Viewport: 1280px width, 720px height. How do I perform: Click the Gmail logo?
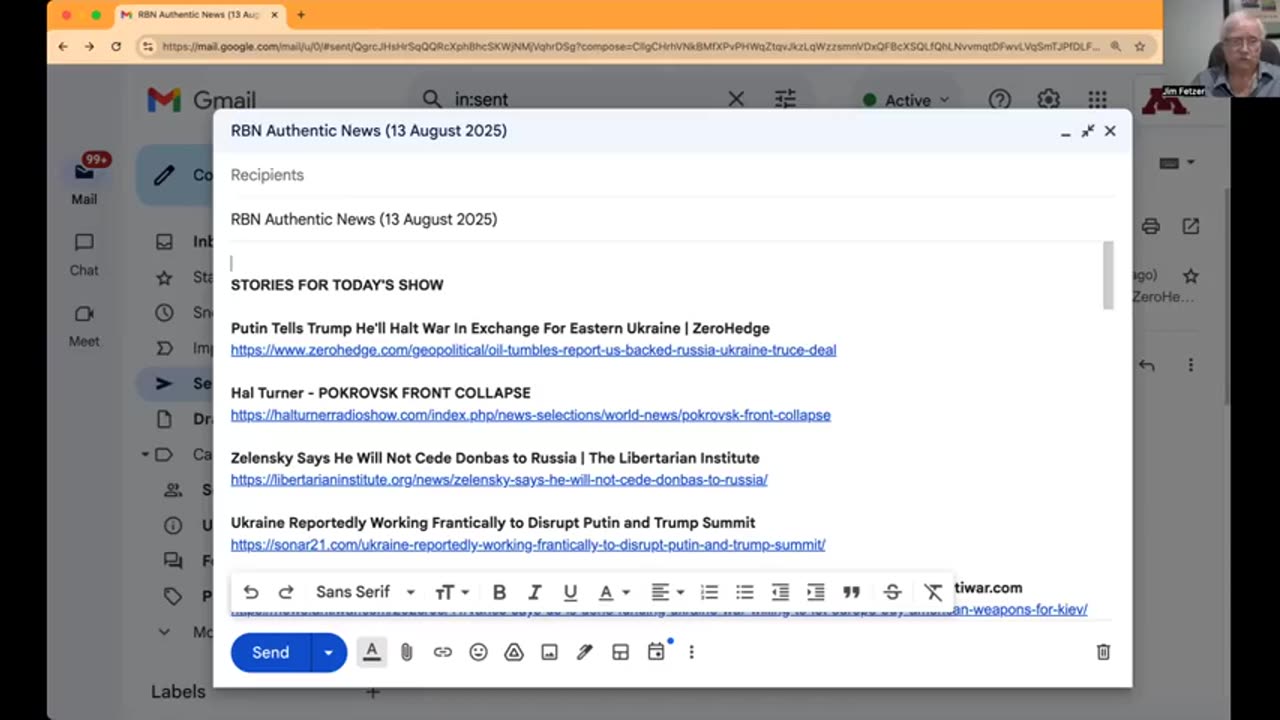pyautogui.click(x=201, y=100)
